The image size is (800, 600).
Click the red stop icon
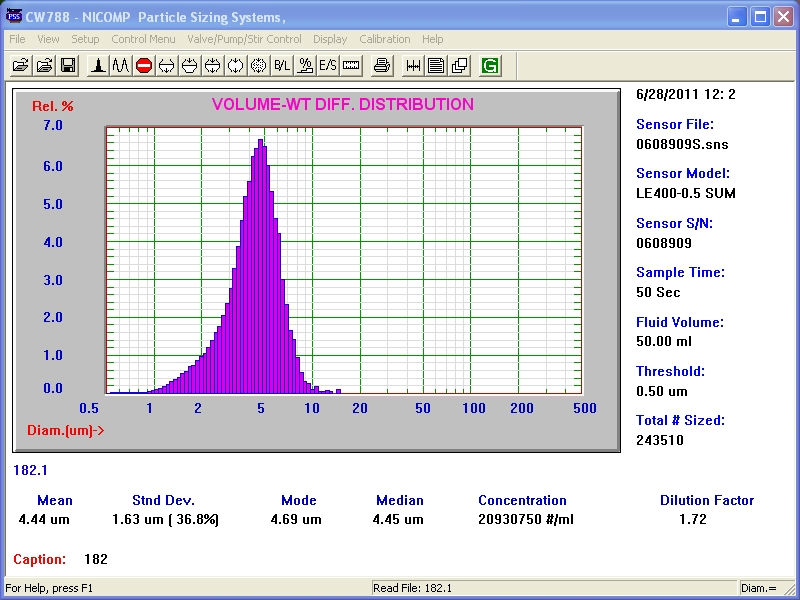click(143, 66)
